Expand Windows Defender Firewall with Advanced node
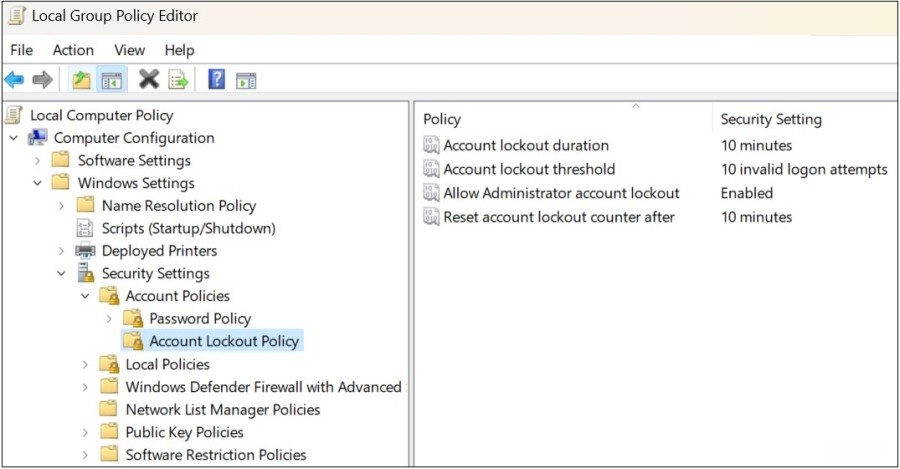The image size is (900, 469). 85,387
